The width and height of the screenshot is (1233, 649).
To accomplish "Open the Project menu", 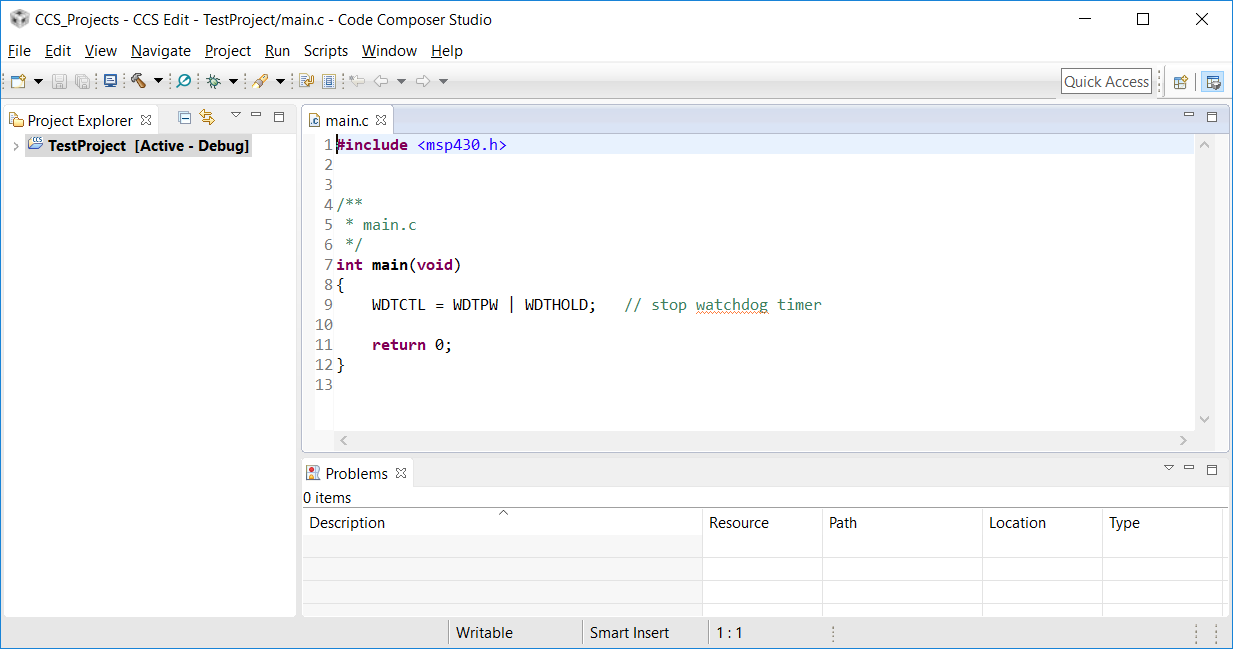I will [227, 50].
